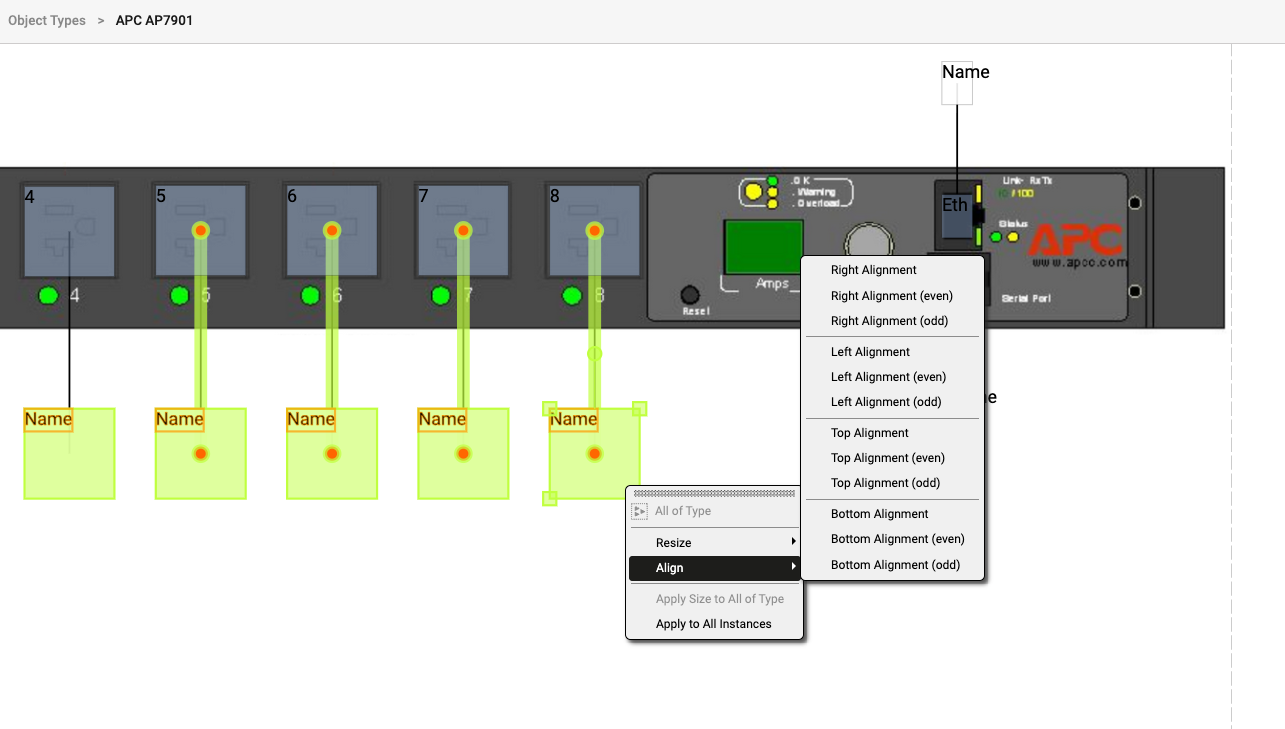Screen dimensions: 1285x729
Task: Choose Right Alignment from submenu
Action: [x=873, y=270]
